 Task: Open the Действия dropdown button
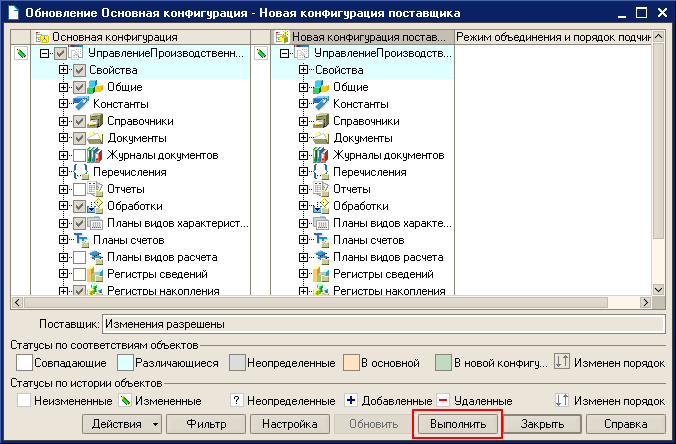(122, 424)
